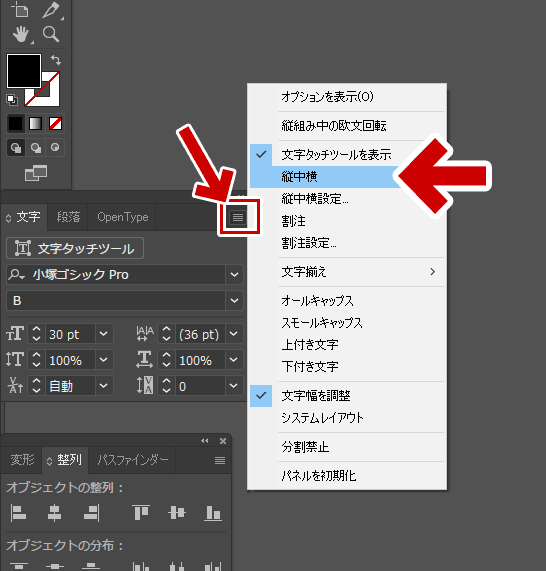Choose Draw Behind mode
Viewport: 546px width, 571px height.
pos(36,147)
